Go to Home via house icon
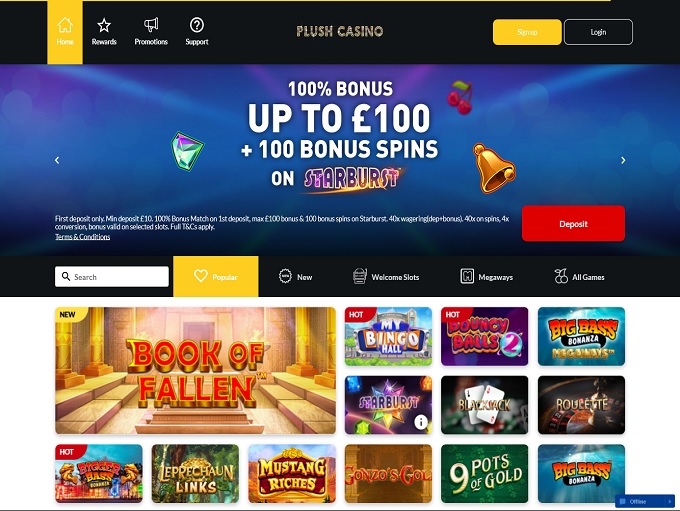This screenshot has height=511, width=680. click(65, 25)
